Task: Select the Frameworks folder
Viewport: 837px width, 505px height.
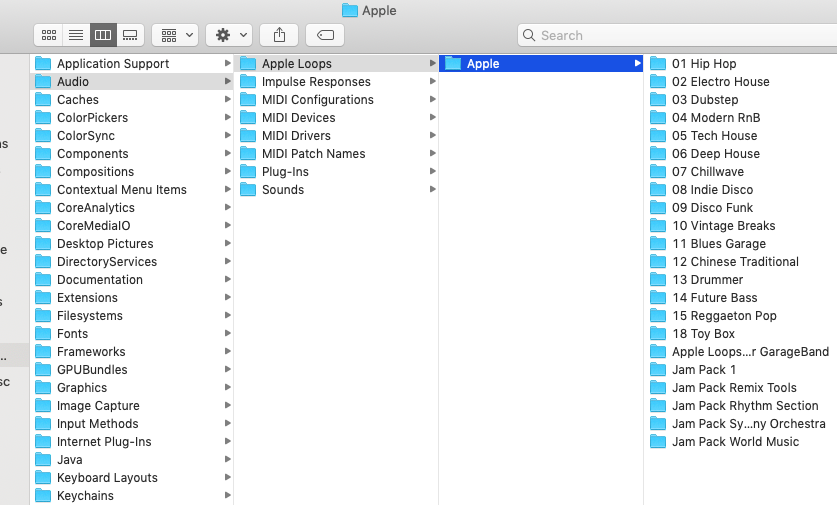Action: (132, 352)
